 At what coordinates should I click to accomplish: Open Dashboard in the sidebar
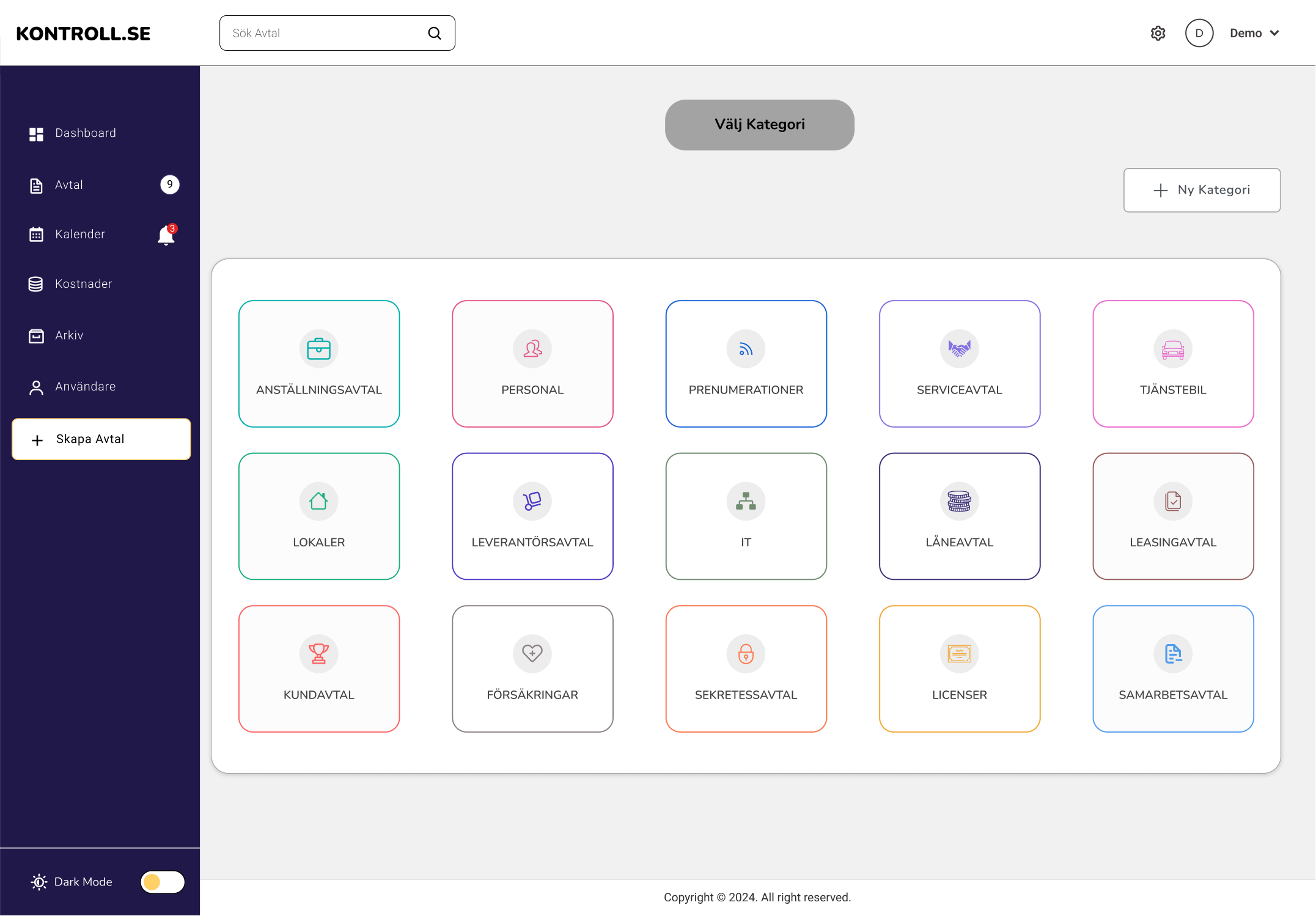click(x=86, y=133)
